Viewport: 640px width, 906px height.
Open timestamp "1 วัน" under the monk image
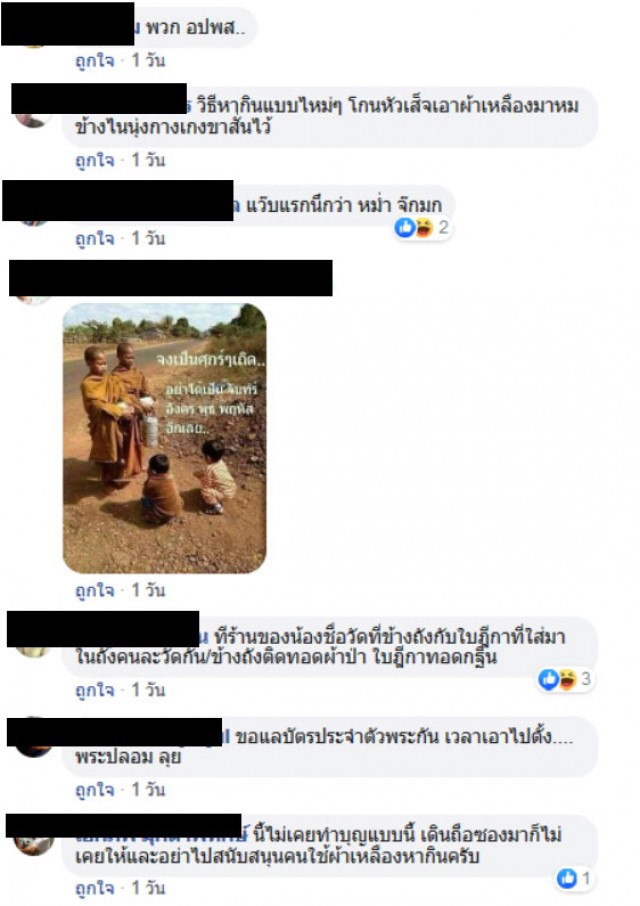point(148,590)
